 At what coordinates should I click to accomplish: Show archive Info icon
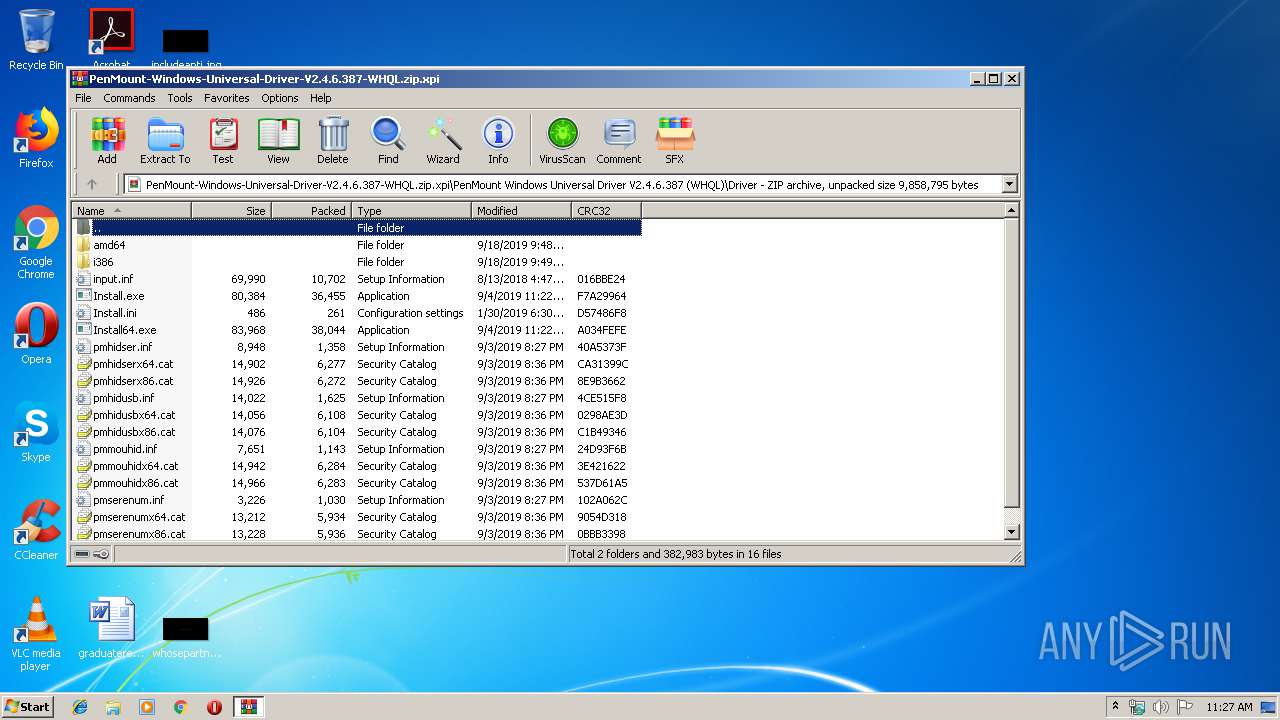(498, 140)
